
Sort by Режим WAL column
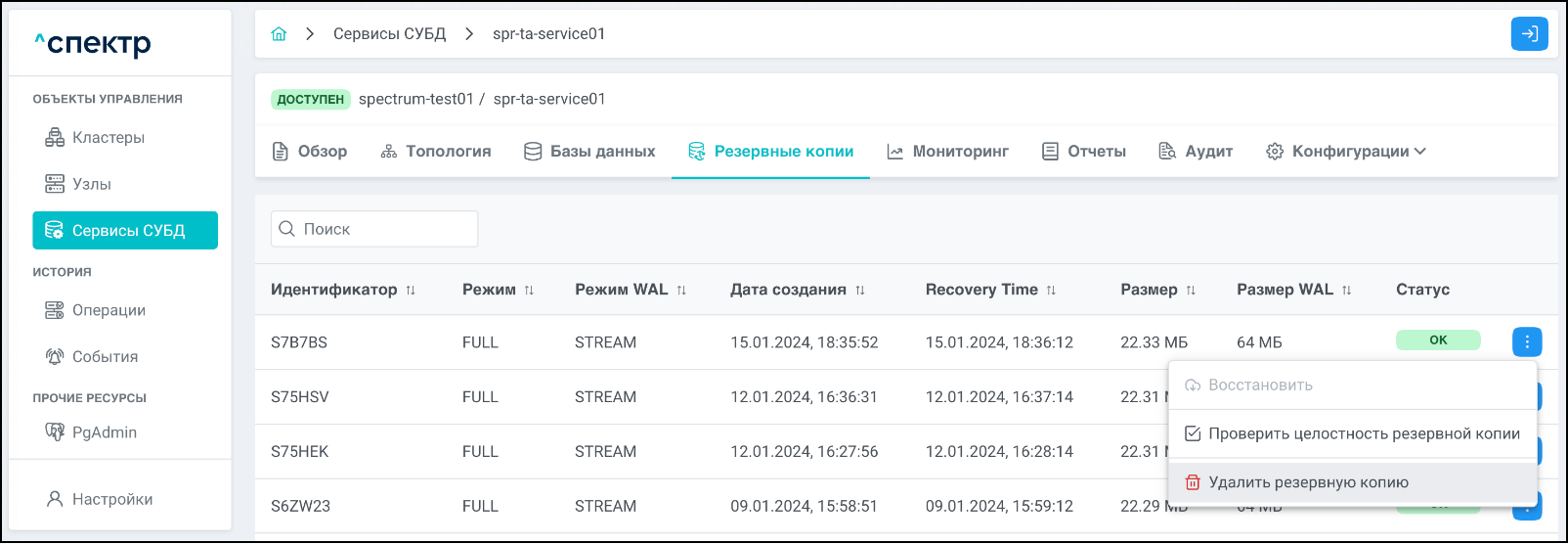click(x=681, y=291)
